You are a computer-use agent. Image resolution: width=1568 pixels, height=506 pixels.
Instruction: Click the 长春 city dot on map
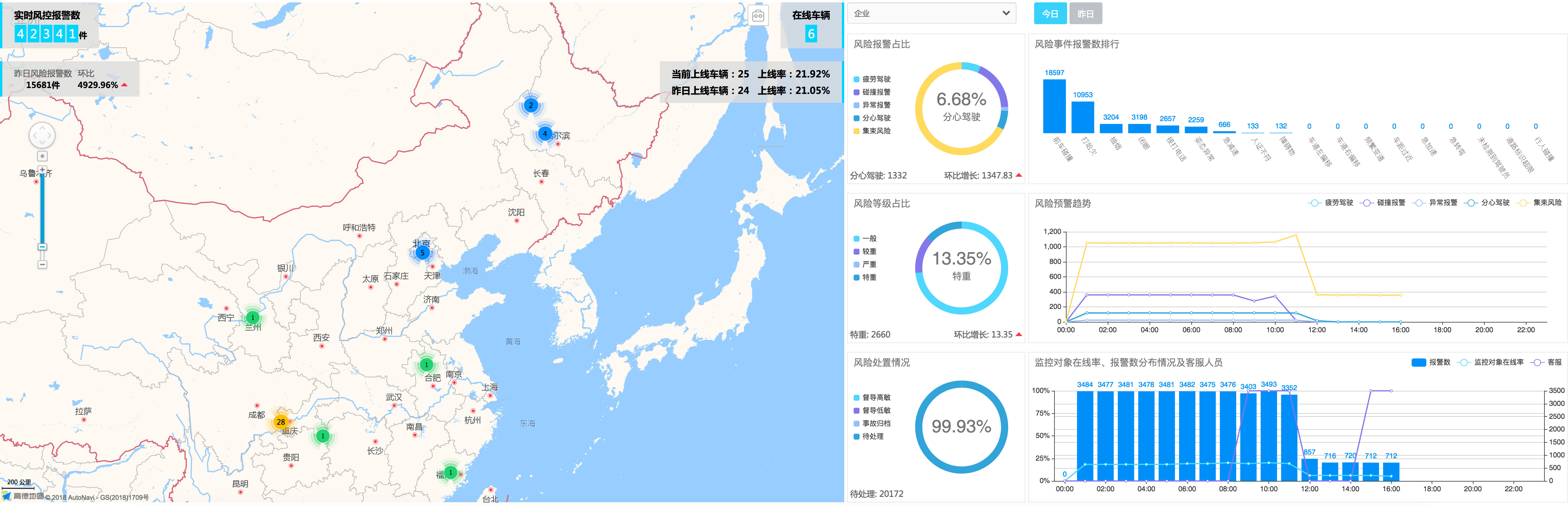pyautogui.click(x=541, y=181)
